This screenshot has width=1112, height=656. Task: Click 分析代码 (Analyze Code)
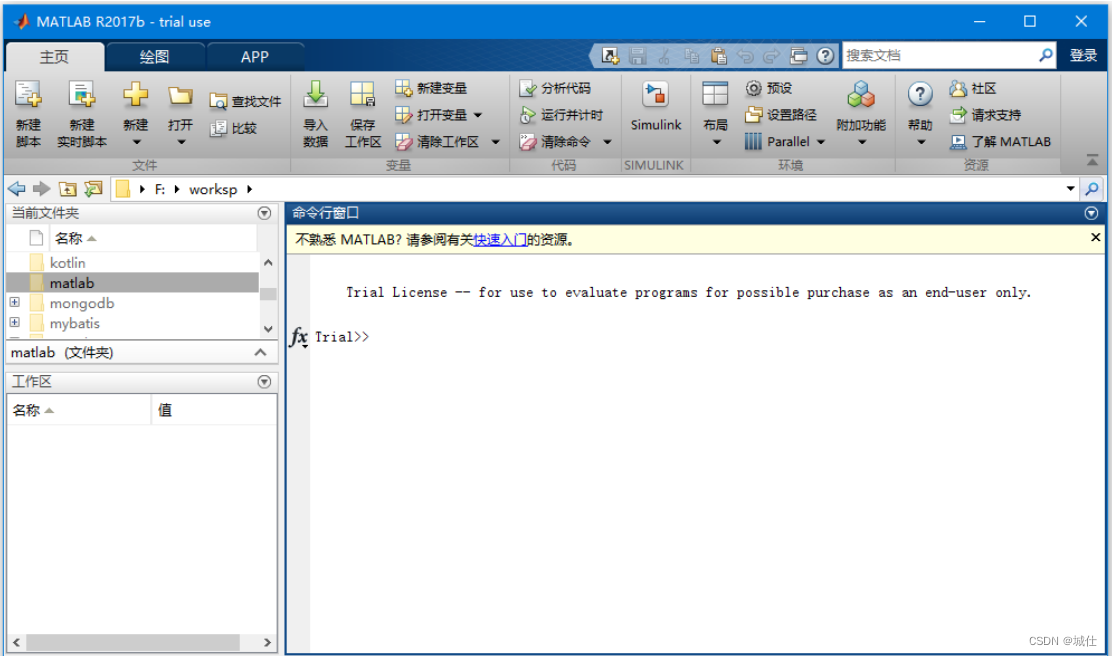(x=555, y=88)
